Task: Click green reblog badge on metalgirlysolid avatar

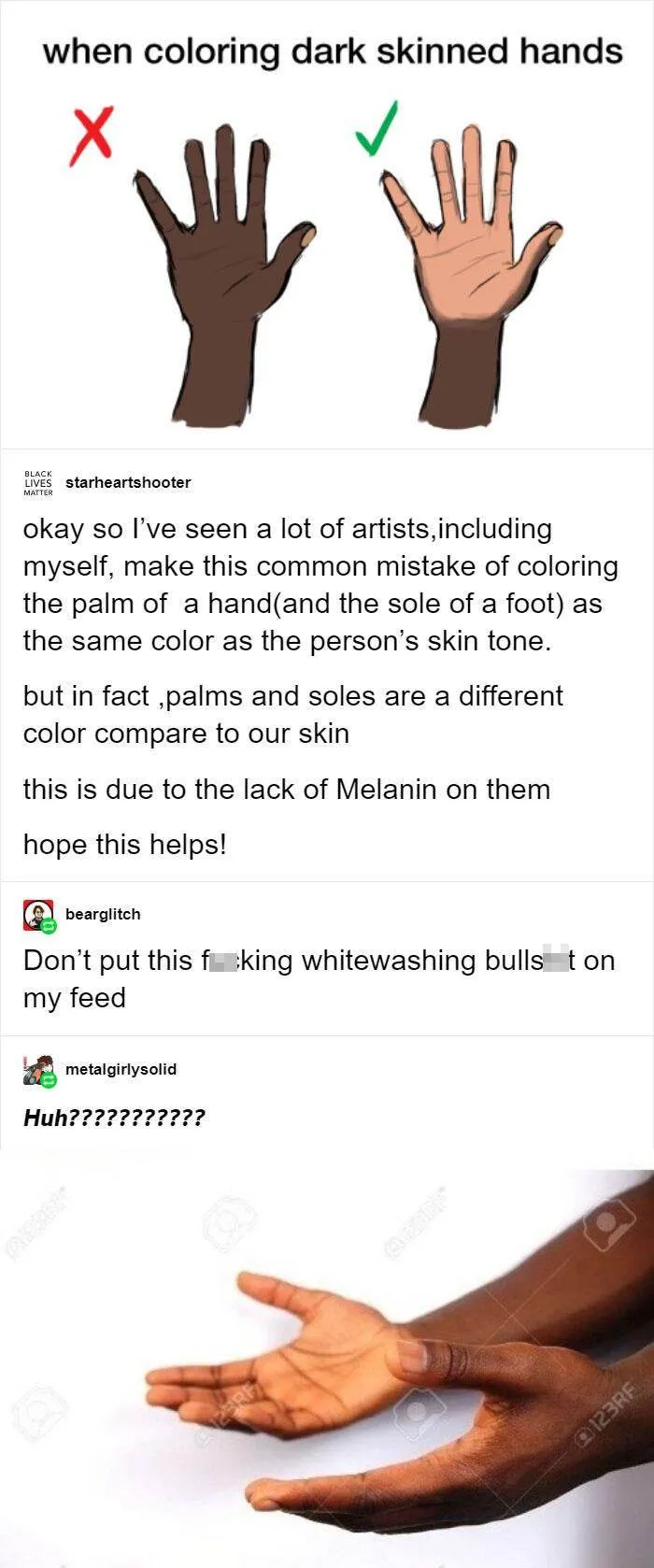Action: pyautogui.click(x=50, y=1080)
